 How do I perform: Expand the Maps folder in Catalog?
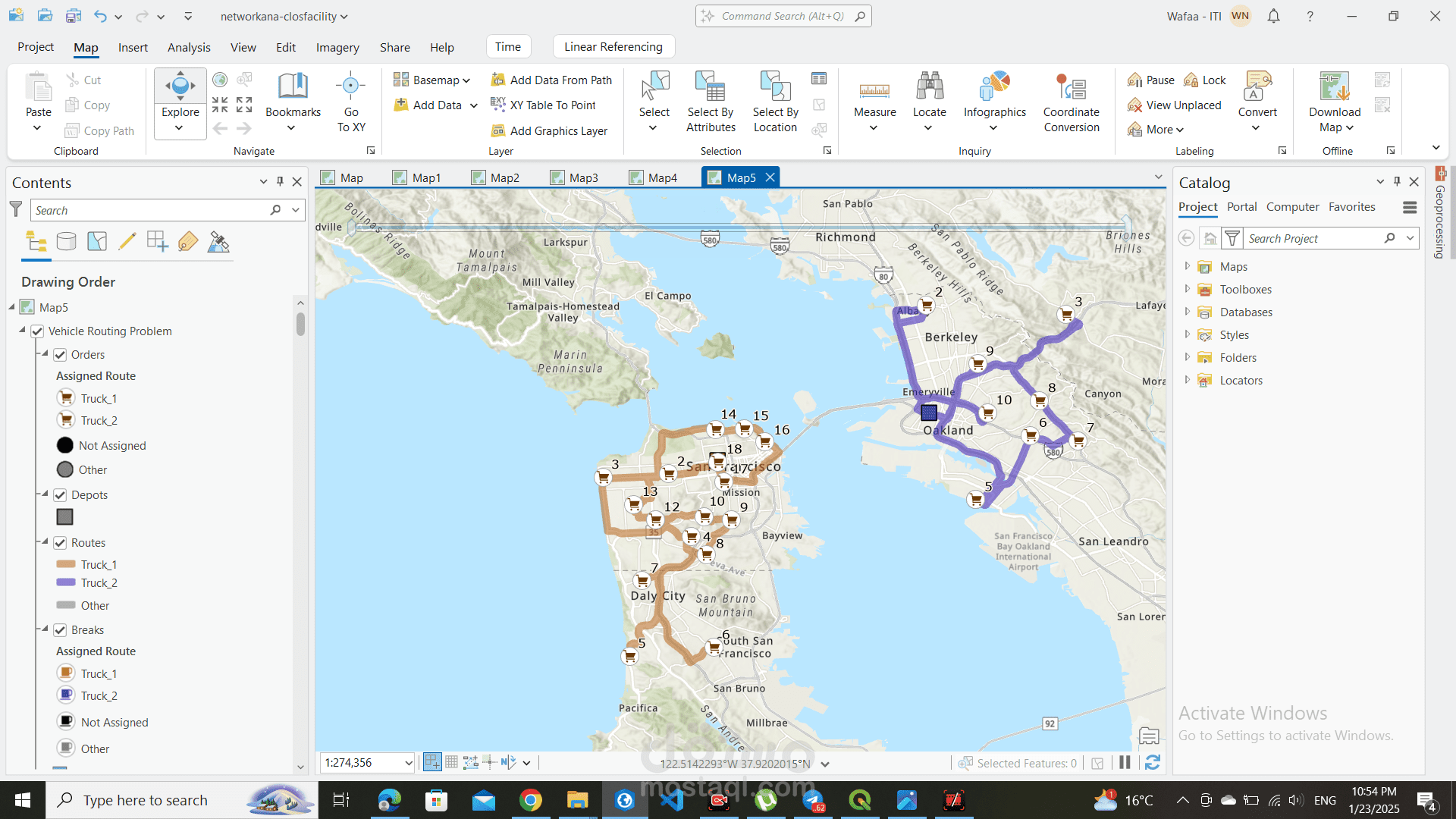coord(1187,266)
